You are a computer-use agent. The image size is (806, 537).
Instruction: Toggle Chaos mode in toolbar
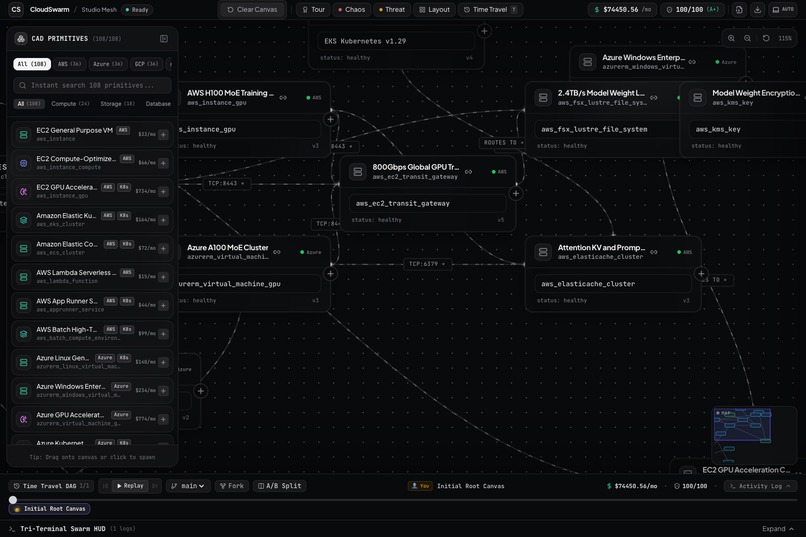click(351, 10)
